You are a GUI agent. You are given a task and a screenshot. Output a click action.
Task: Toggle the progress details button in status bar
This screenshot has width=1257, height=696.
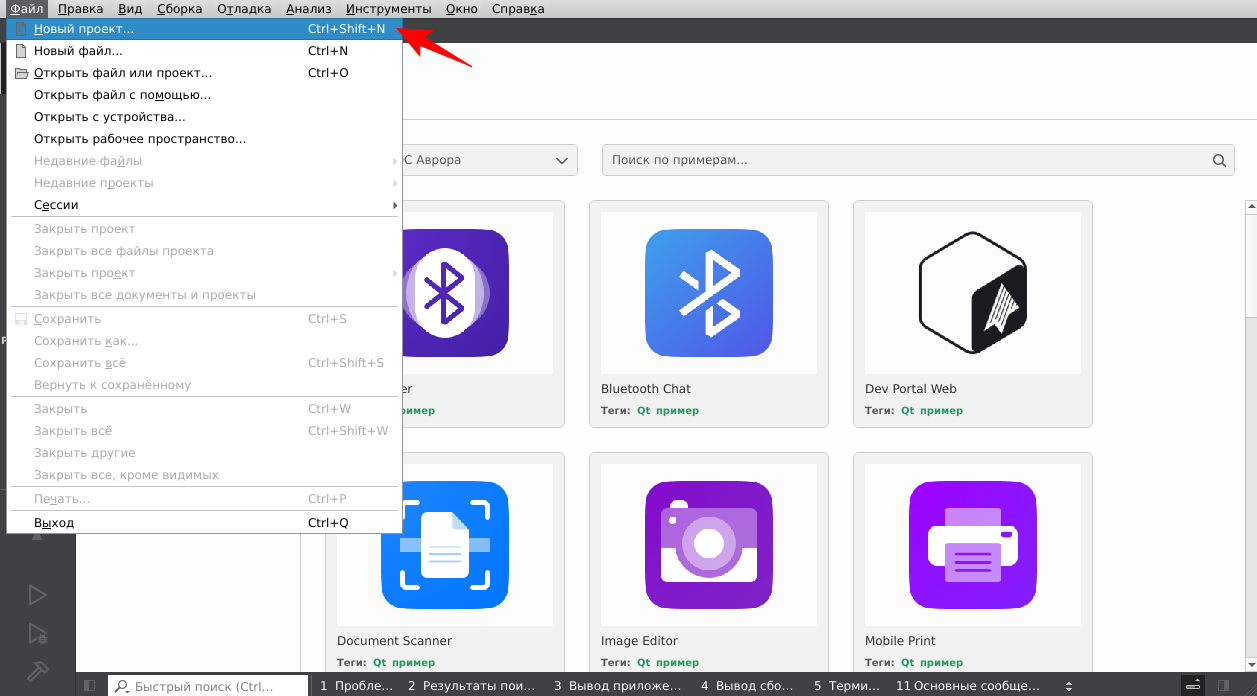(x=1192, y=686)
